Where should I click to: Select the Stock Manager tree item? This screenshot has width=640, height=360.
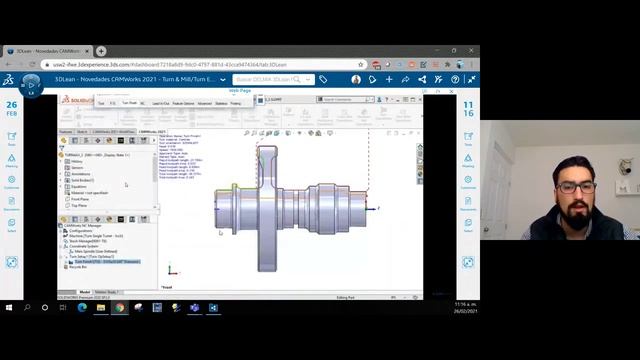pyautogui.click(x=88, y=241)
